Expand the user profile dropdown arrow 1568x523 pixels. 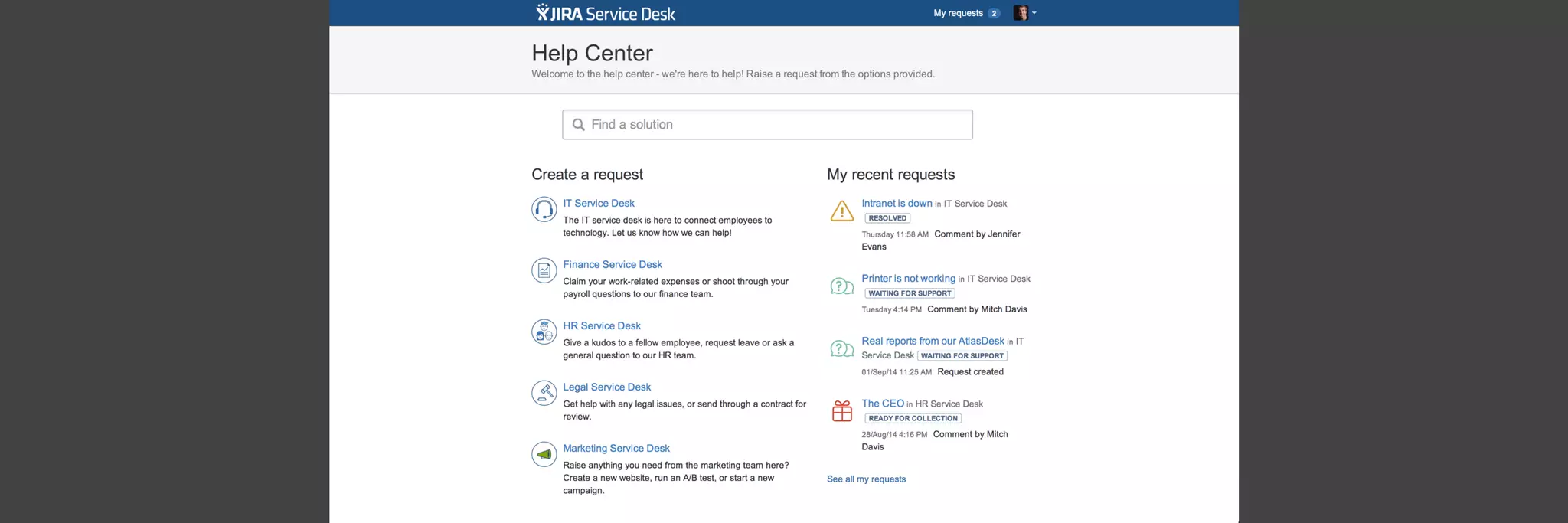coord(1034,13)
